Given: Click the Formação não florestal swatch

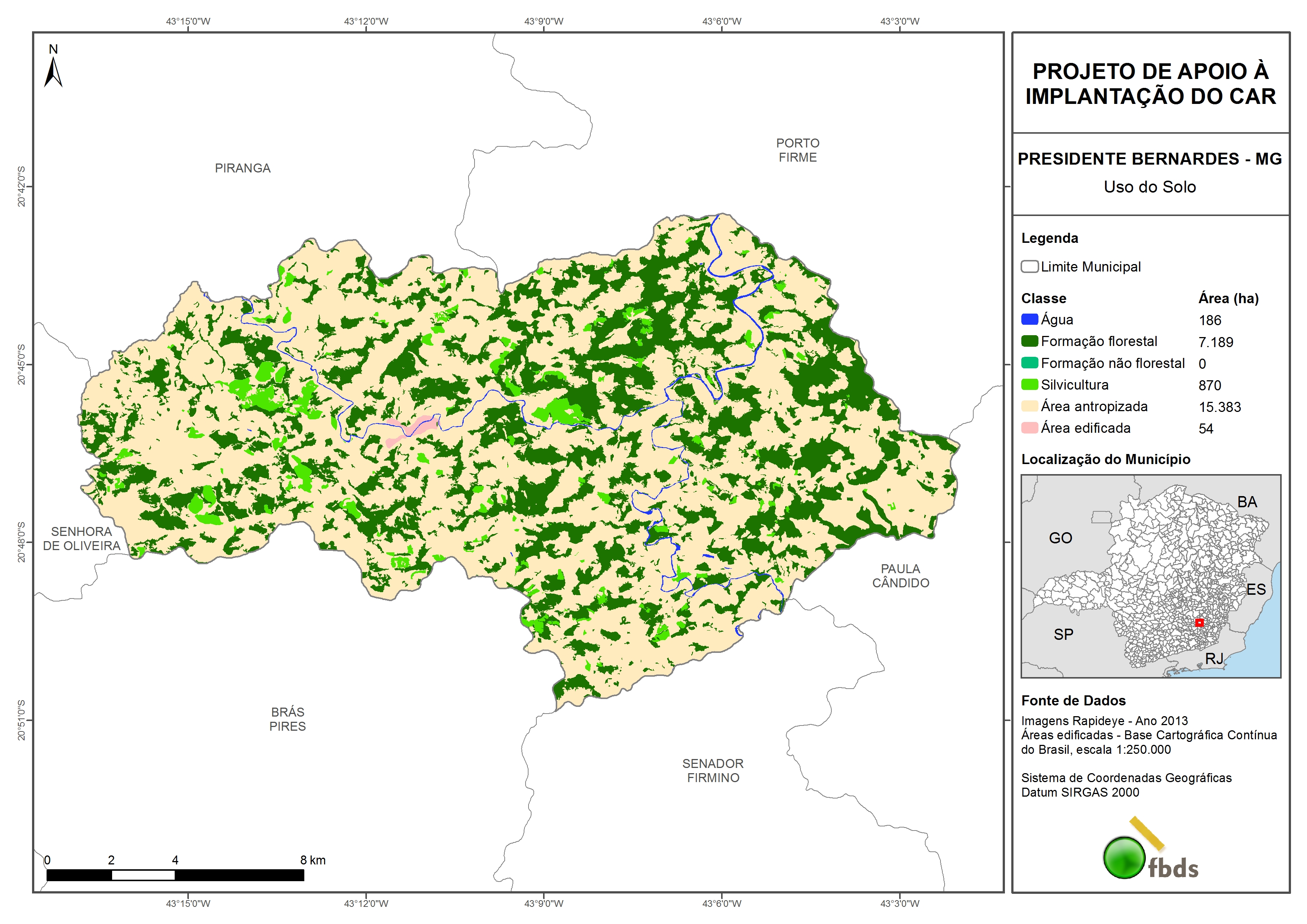Looking at the screenshot, I should coord(1029,363).
